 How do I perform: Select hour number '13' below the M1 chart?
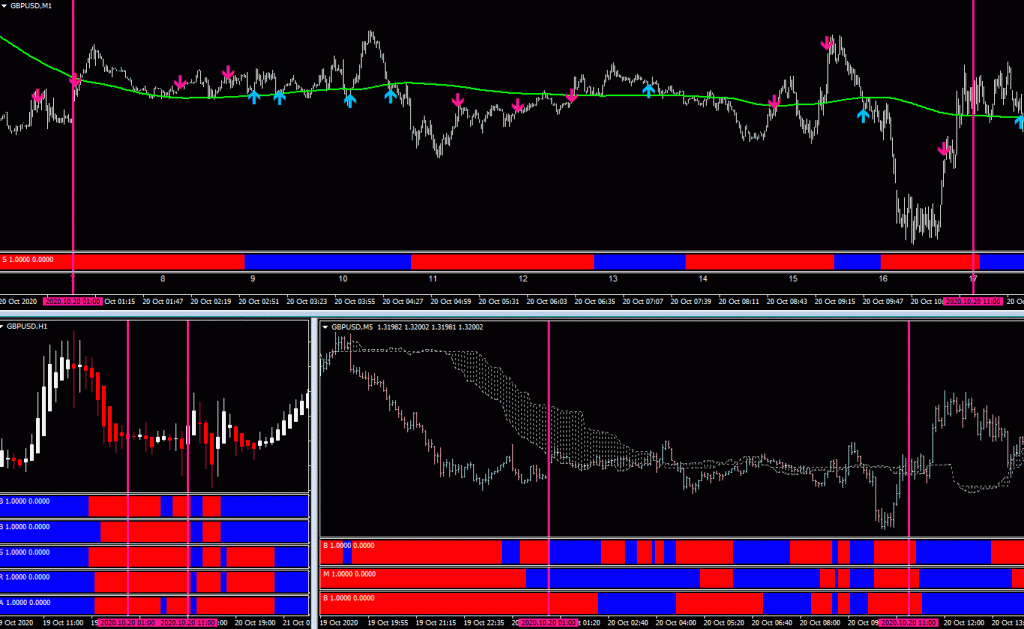pos(613,279)
